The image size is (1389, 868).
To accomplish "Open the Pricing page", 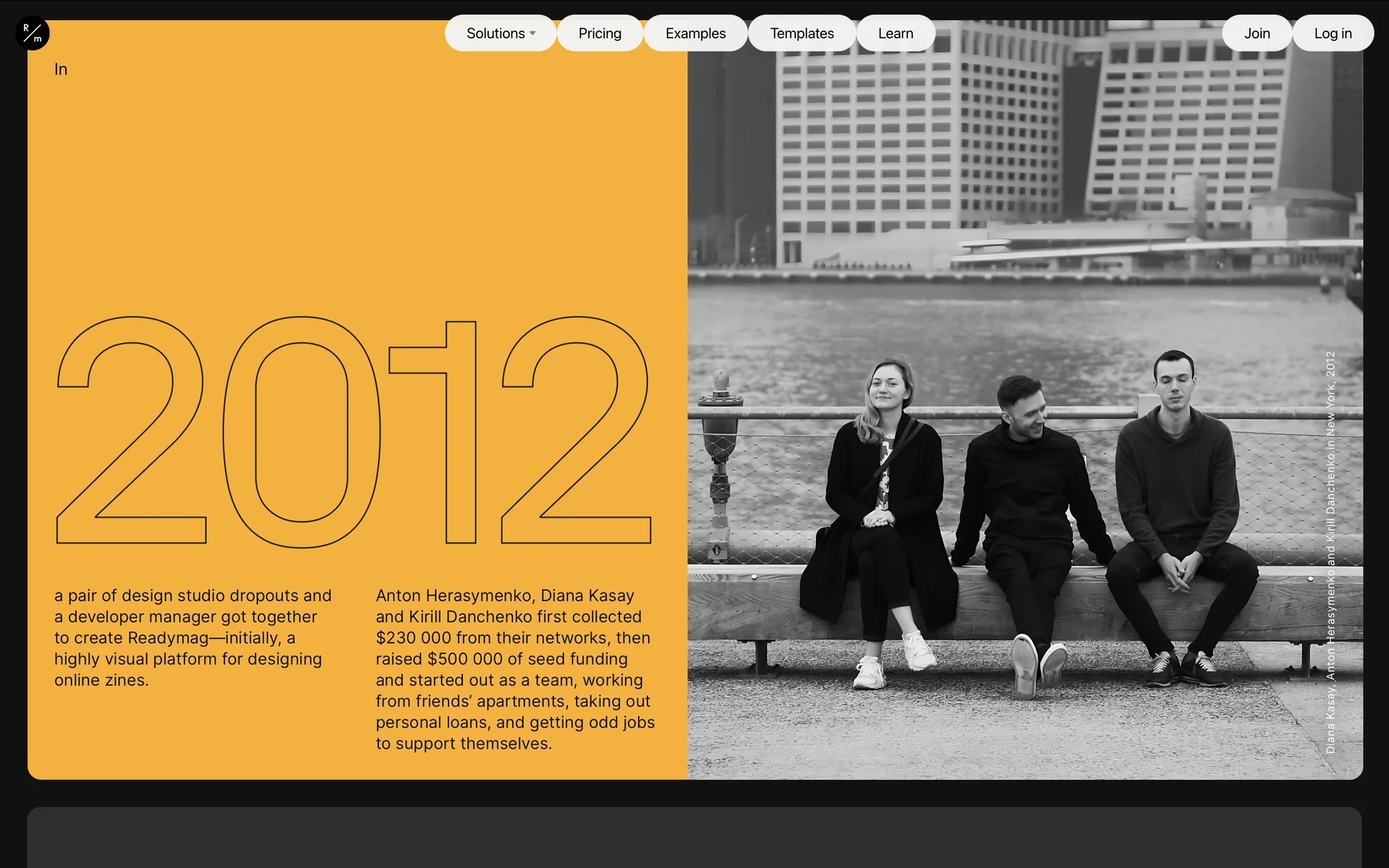I will pos(600,33).
